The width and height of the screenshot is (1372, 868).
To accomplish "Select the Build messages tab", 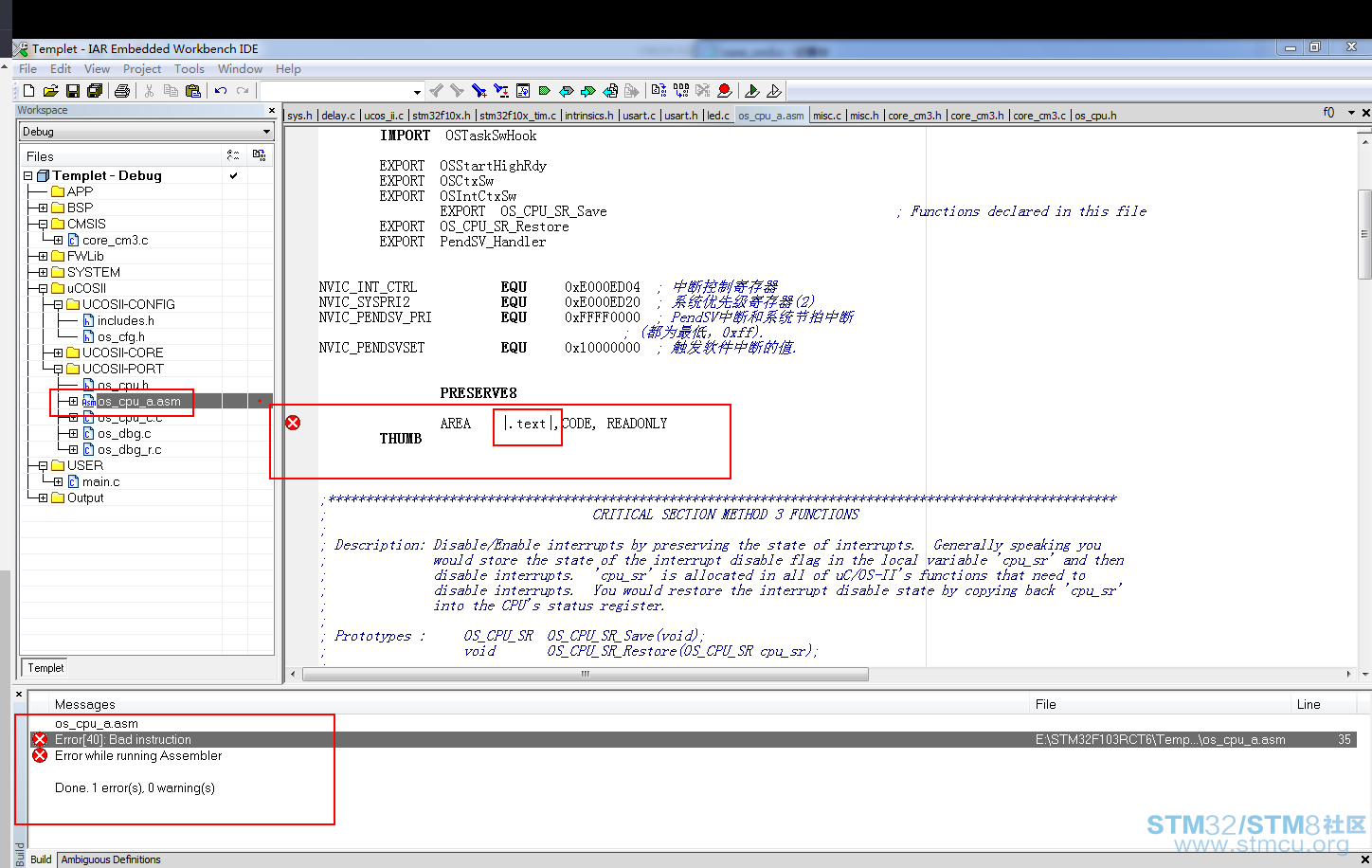I will [x=41, y=859].
